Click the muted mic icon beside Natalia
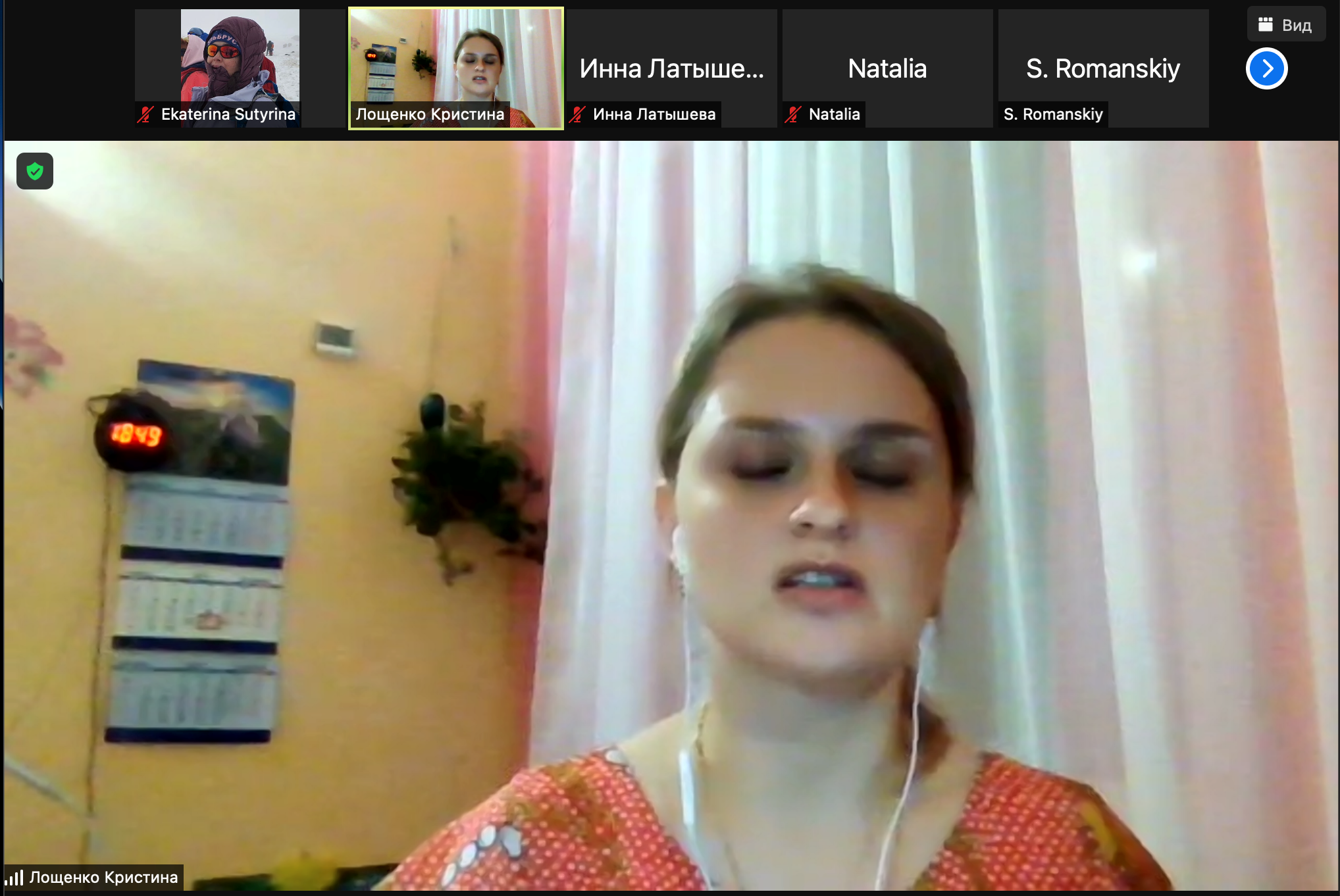Image resolution: width=1340 pixels, height=896 pixels. 793,114
